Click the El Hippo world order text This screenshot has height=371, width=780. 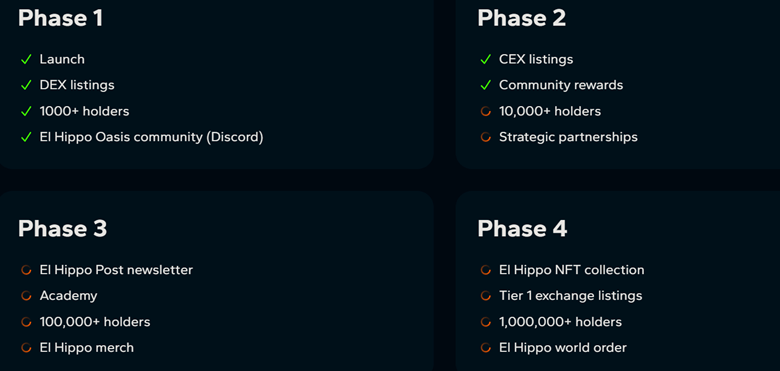coord(563,348)
